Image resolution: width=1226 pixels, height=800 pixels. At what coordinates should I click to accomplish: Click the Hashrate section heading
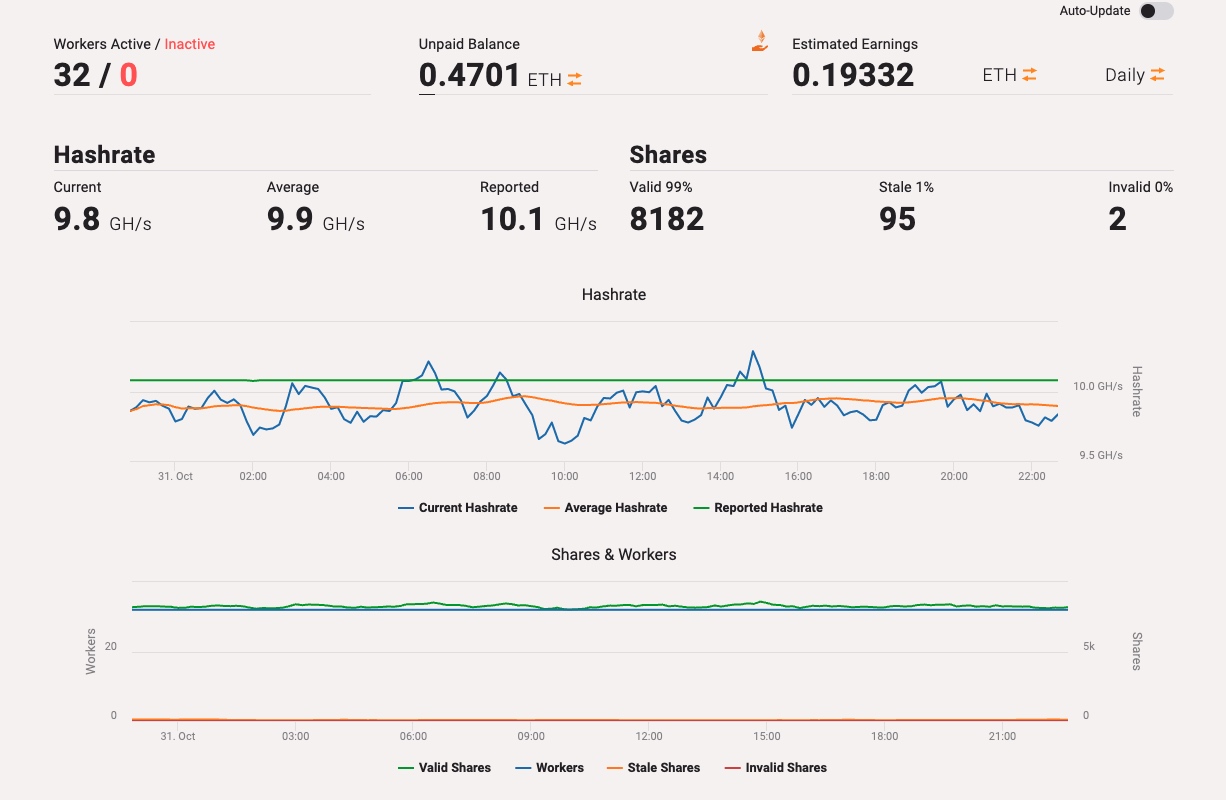coord(104,155)
